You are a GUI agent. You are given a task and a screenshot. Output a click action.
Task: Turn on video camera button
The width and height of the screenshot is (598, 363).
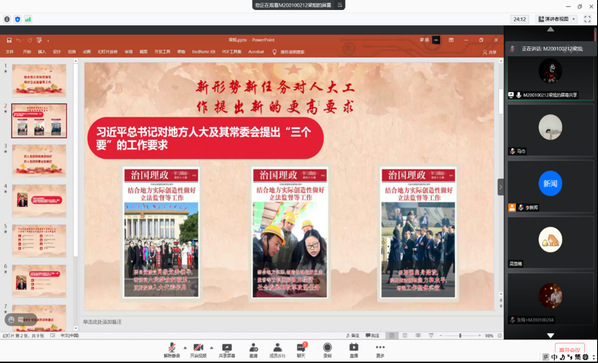(x=198, y=350)
